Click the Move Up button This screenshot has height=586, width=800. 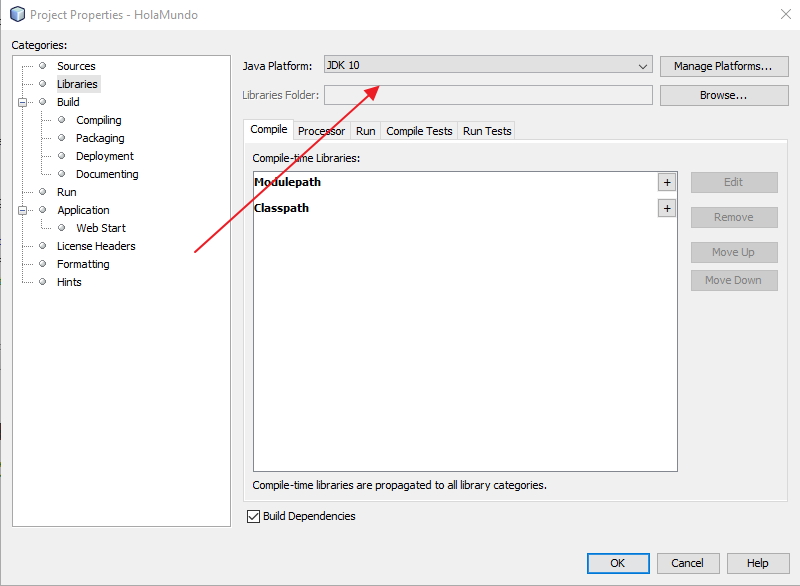pos(734,252)
